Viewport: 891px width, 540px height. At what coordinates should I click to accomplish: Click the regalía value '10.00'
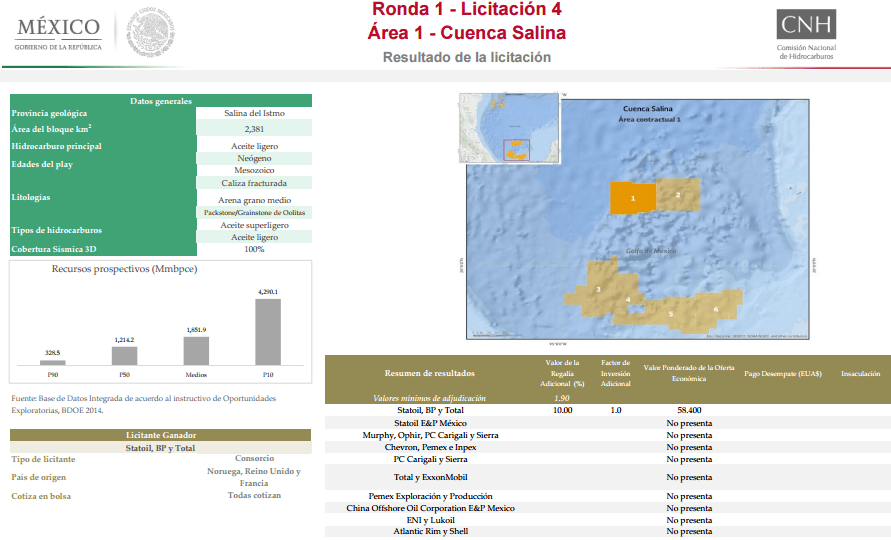tap(563, 410)
